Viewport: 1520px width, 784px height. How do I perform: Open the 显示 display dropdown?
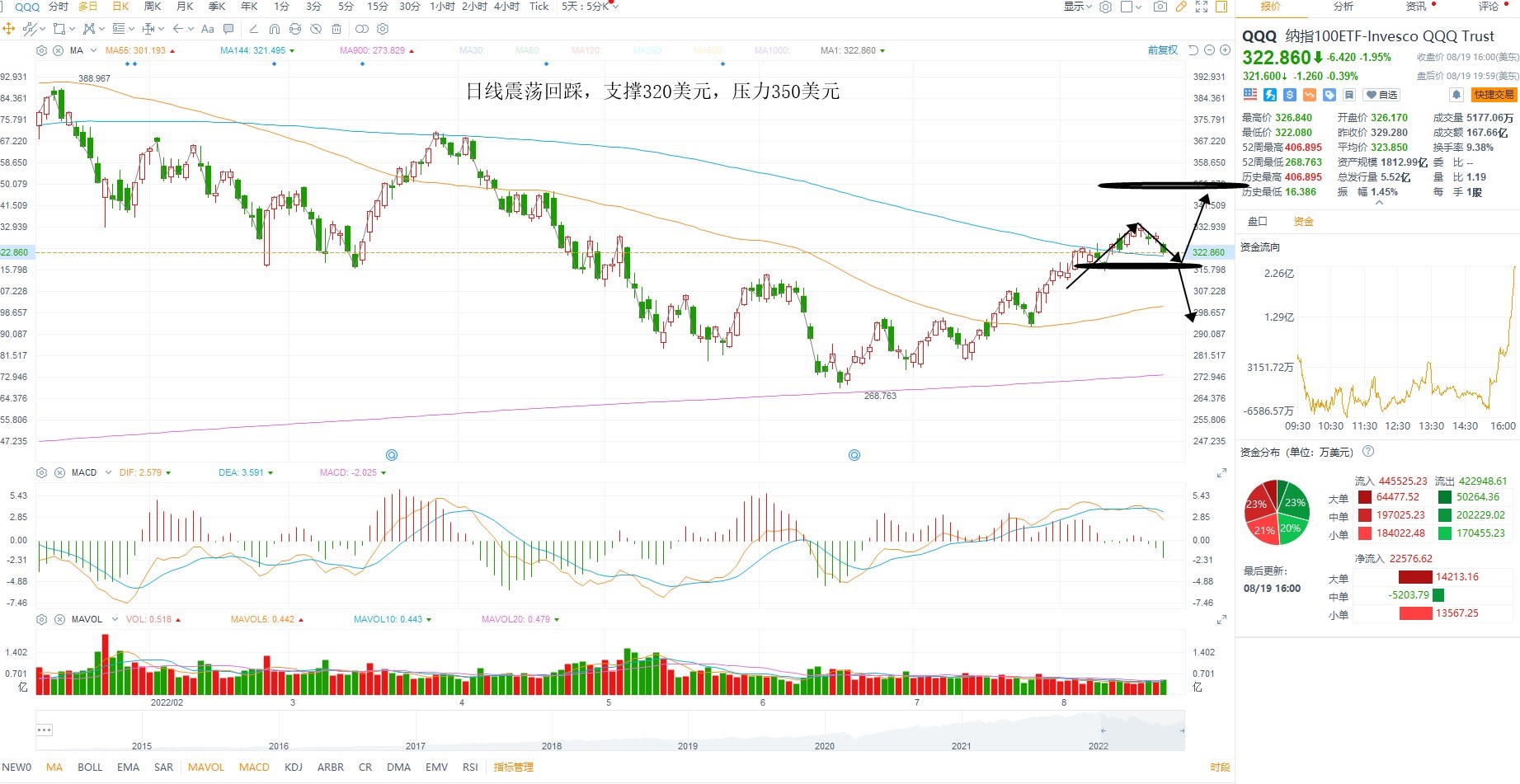click(x=1077, y=7)
